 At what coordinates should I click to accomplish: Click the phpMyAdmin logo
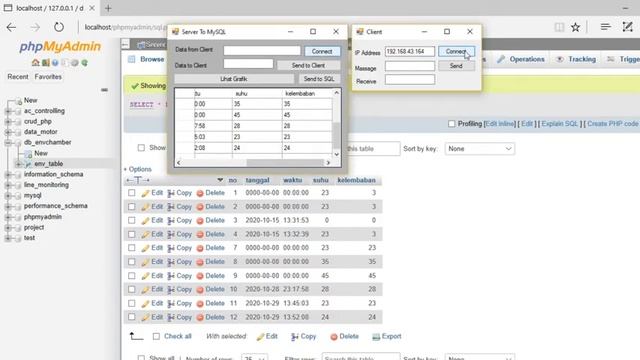pyautogui.click(x=60, y=47)
